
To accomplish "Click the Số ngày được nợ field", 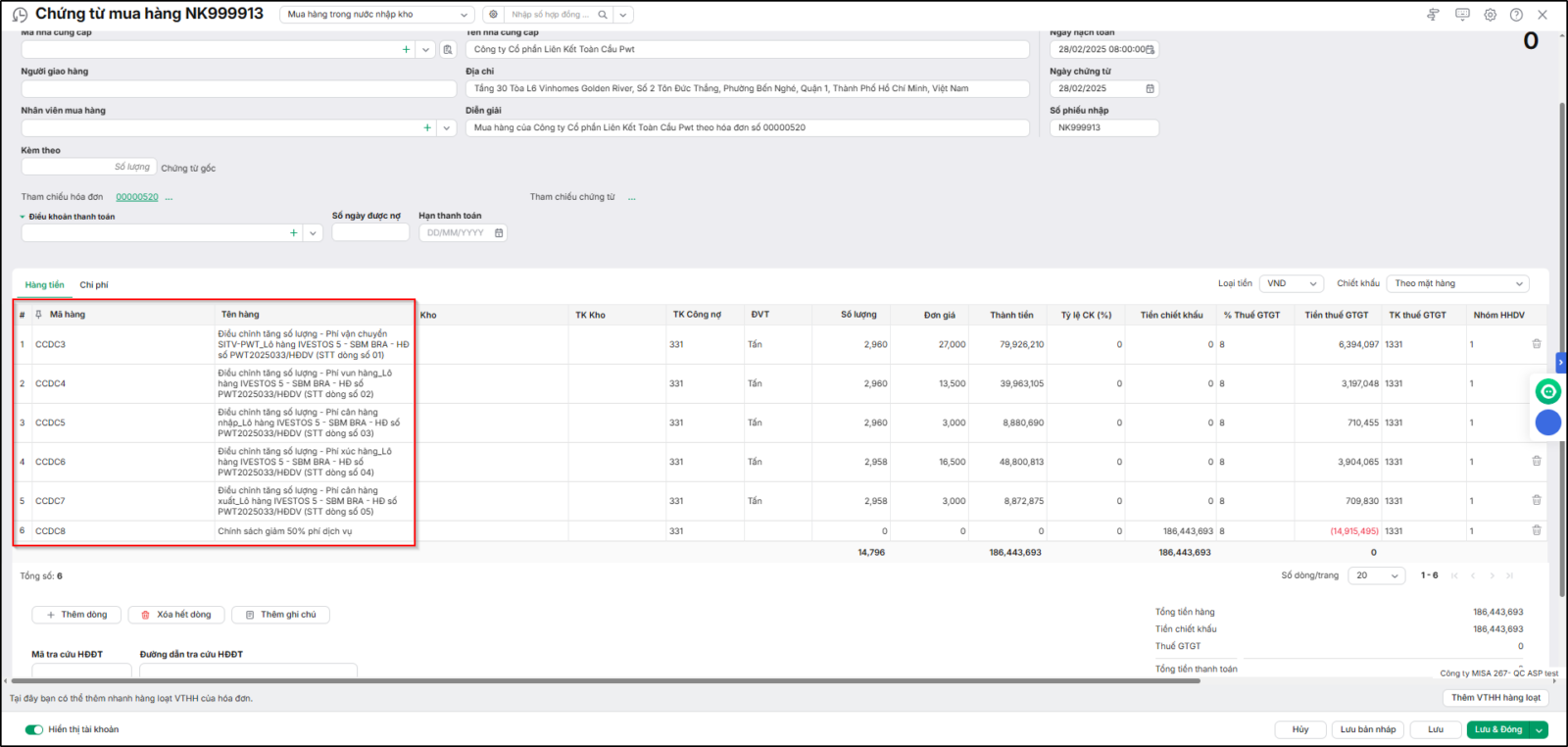I will (370, 233).
